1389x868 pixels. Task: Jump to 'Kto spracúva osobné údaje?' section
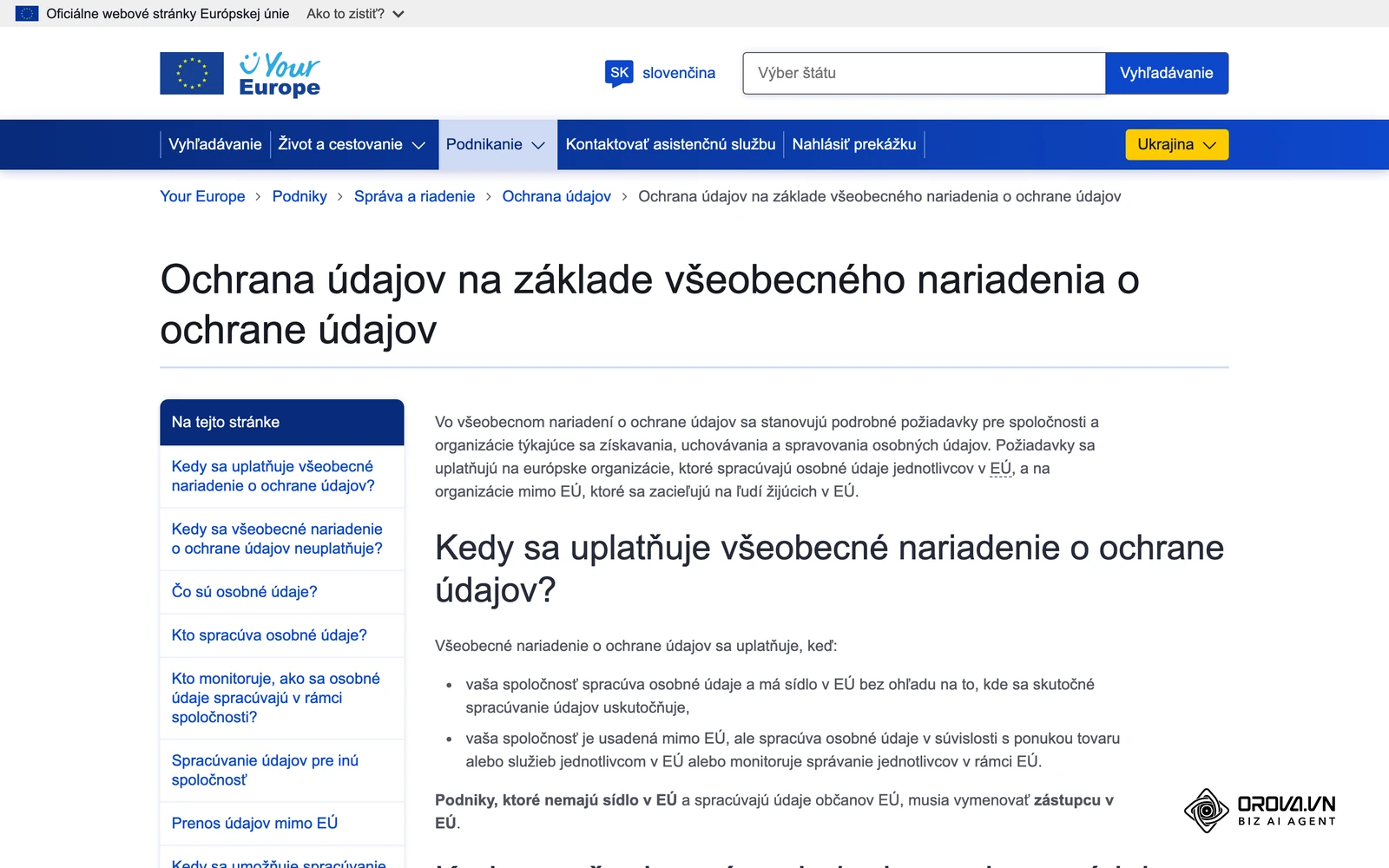pos(269,635)
